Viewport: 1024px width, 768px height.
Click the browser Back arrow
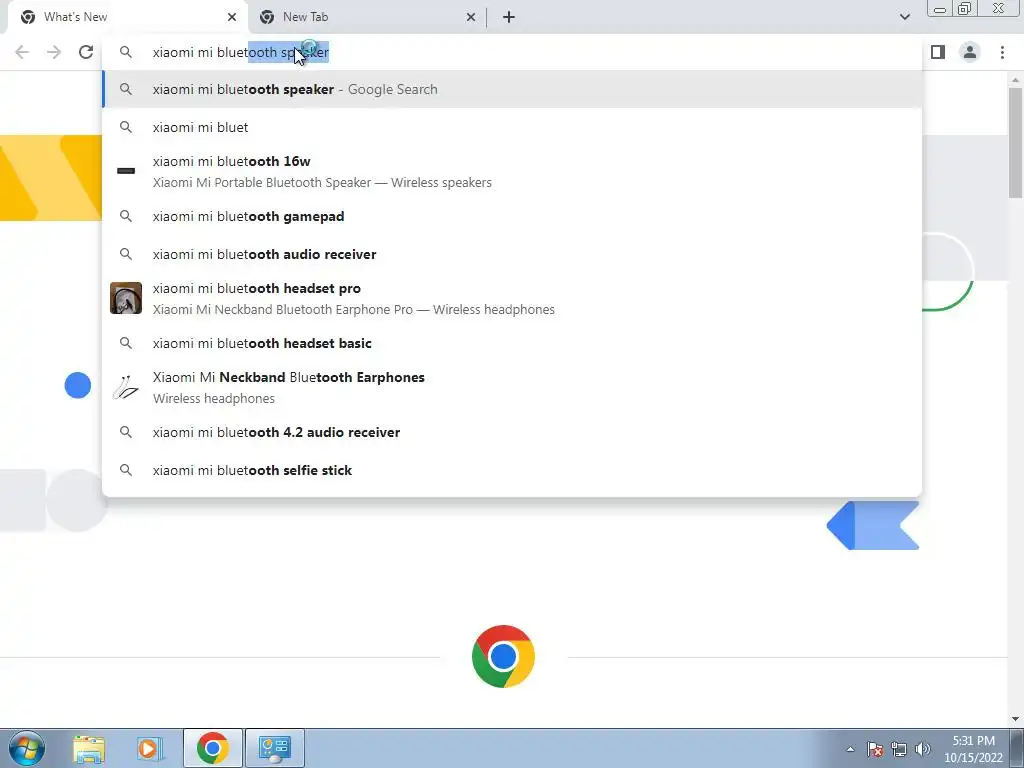tap(22, 52)
